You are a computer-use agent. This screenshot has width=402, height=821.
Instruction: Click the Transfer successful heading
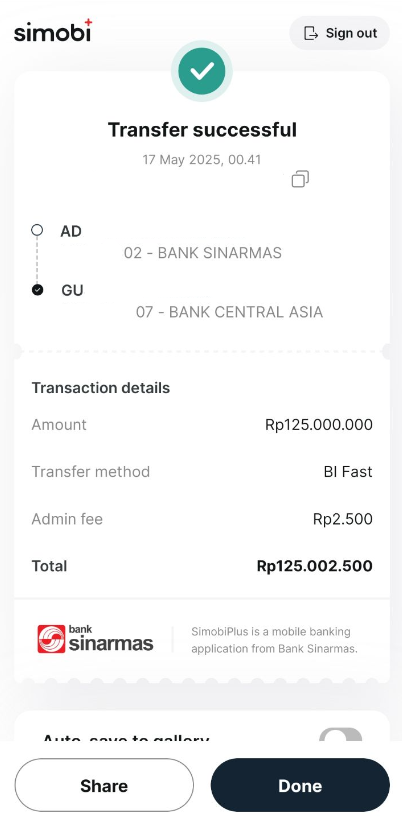202,129
